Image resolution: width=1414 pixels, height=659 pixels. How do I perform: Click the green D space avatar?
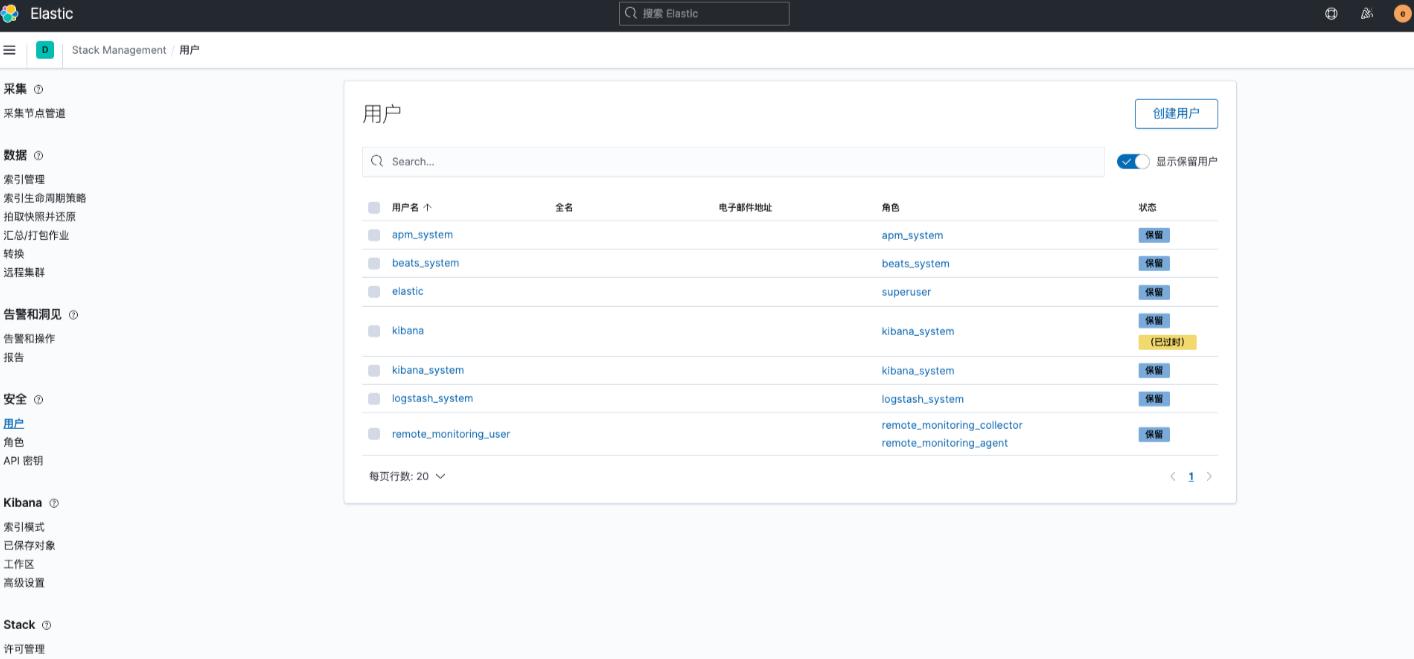(45, 50)
